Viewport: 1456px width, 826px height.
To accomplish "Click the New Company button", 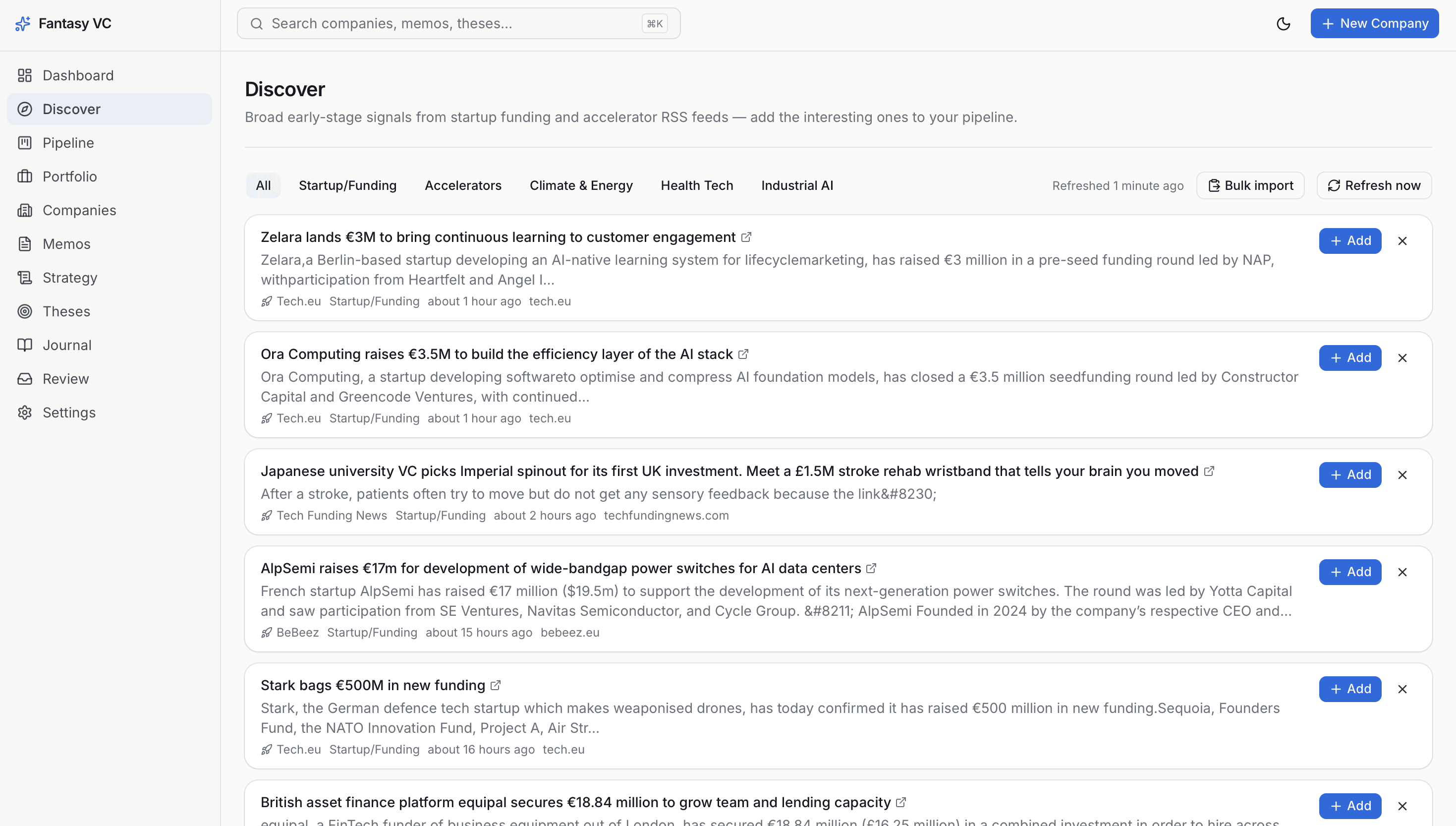I will pyautogui.click(x=1374, y=23).
